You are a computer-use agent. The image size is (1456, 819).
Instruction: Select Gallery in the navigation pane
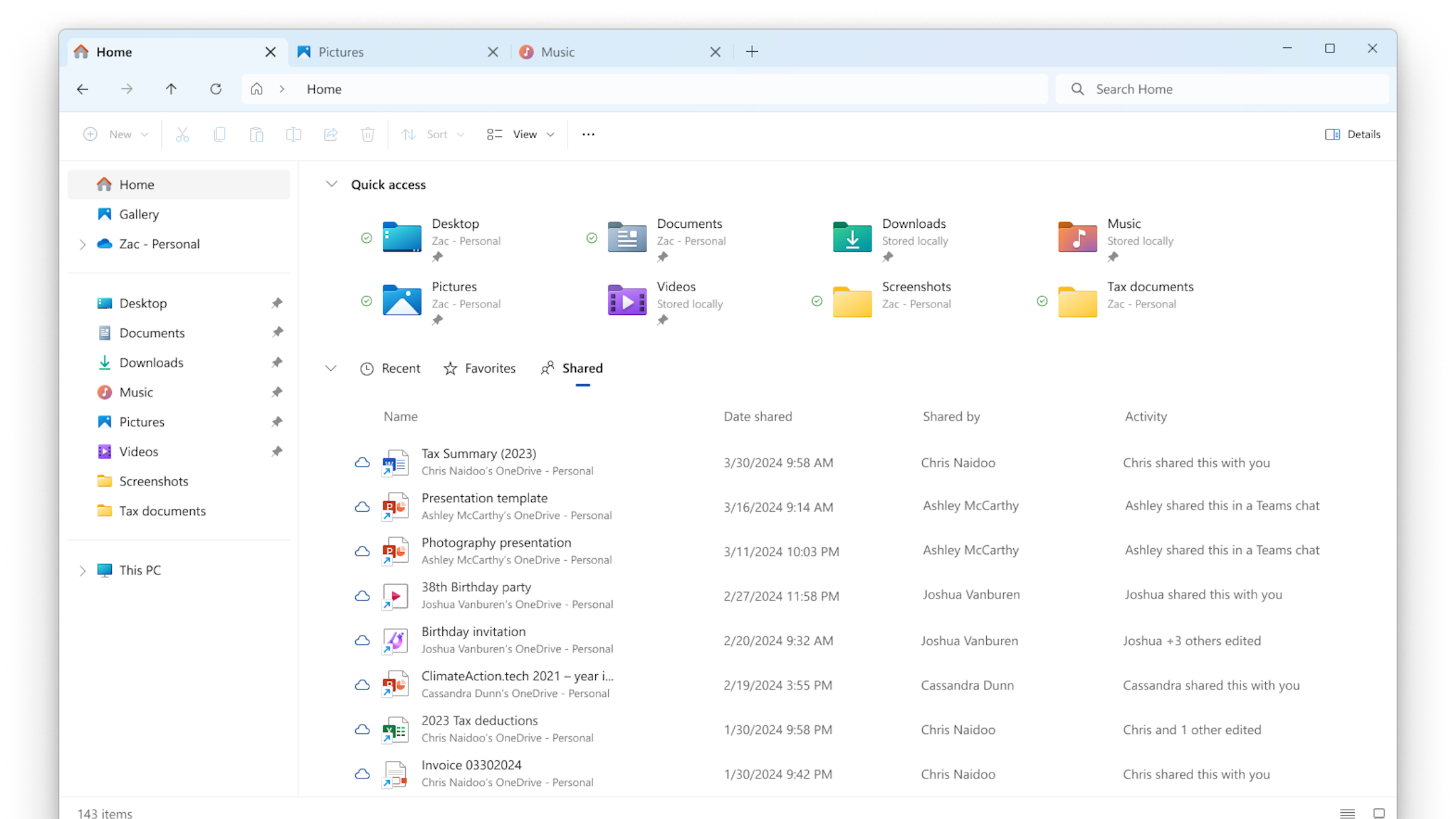[139, 214]
